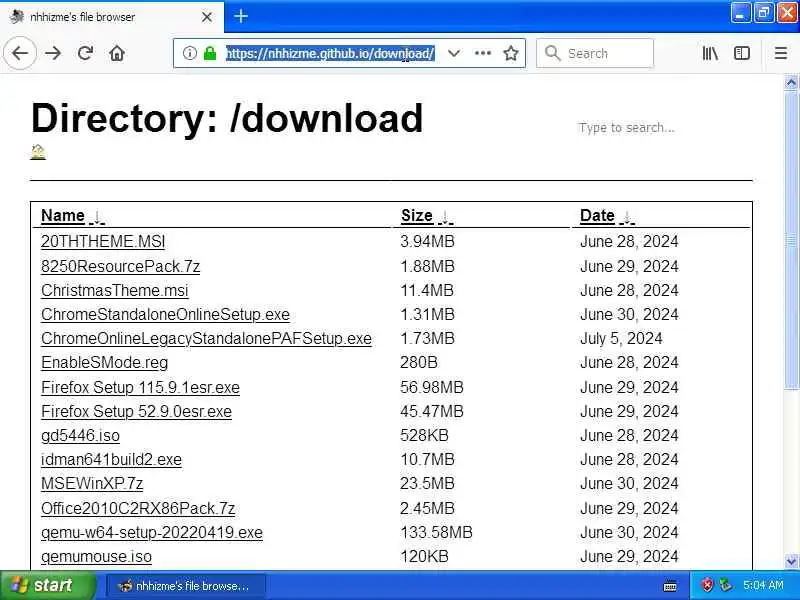The width and height of the screenshot is (800, 600).
Task: Click the green padlock security icon
Action: tap(210, 53)
